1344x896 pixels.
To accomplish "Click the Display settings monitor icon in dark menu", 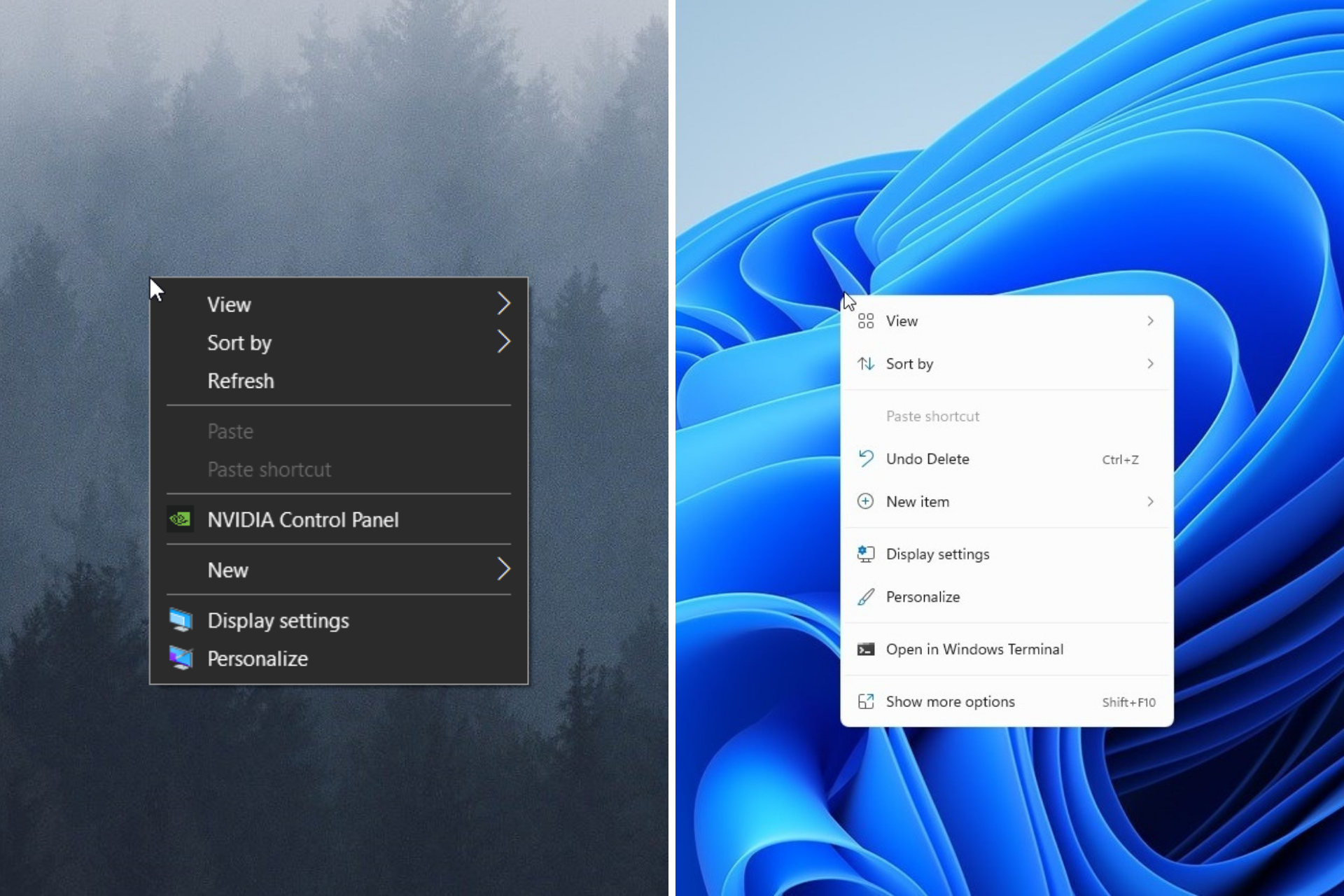I will (x=181, y=620).
